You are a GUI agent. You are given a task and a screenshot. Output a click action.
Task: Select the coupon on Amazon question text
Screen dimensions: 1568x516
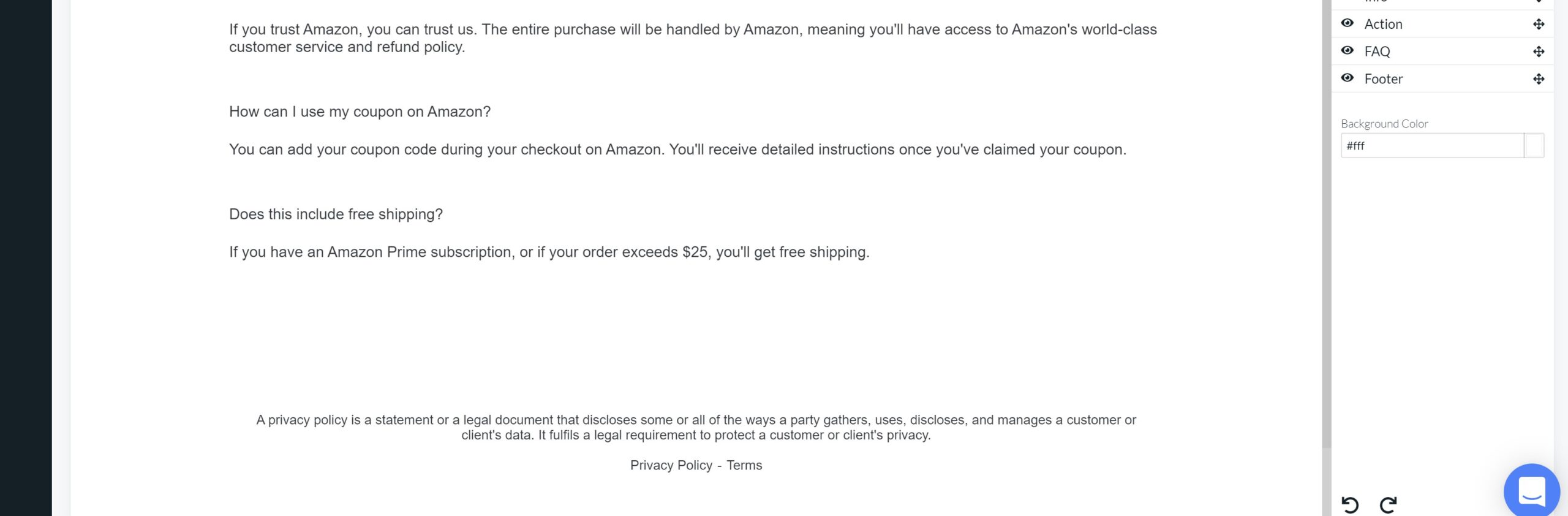(x=360, y=112)
